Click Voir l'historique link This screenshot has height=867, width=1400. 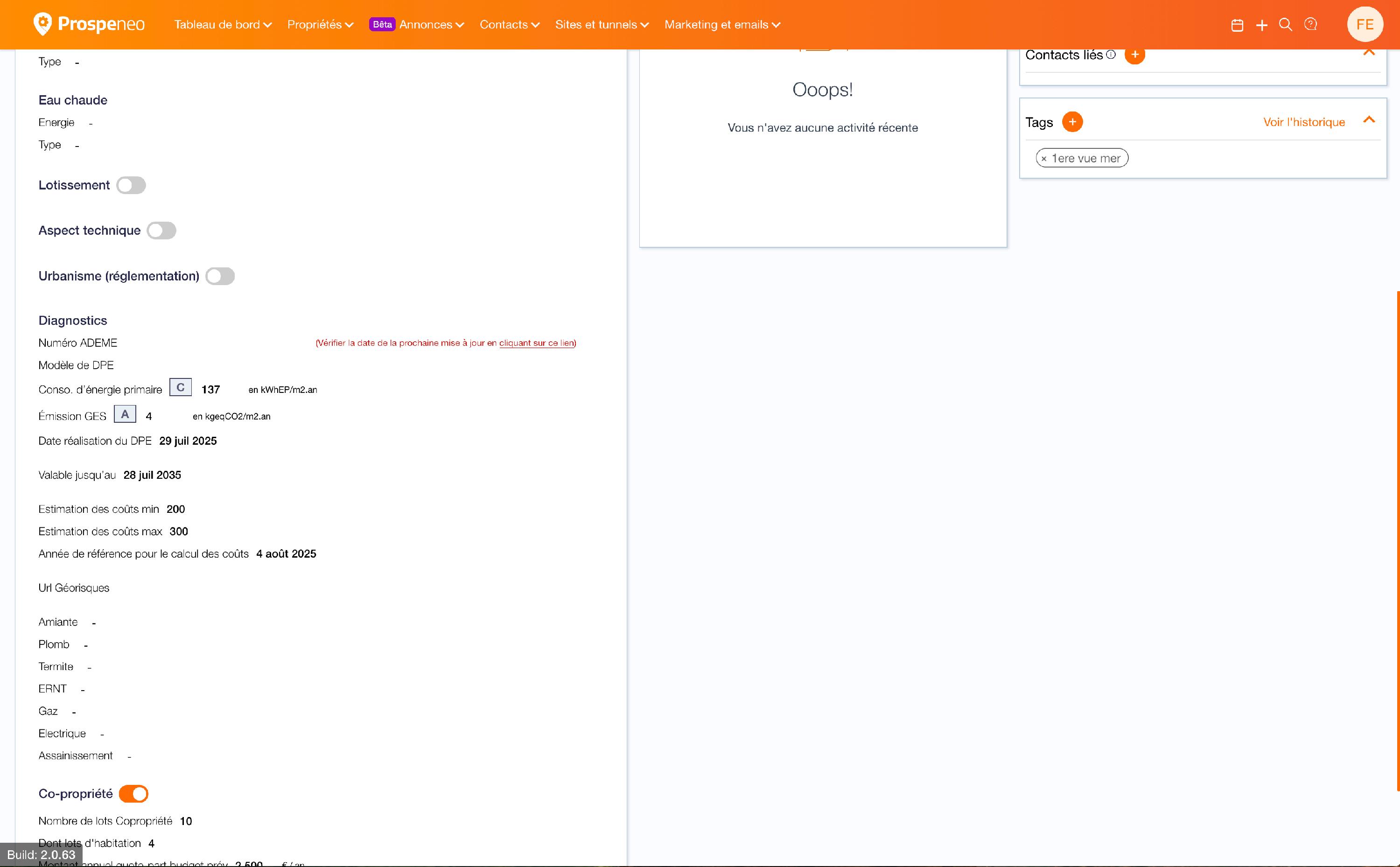coord(1304,122)
